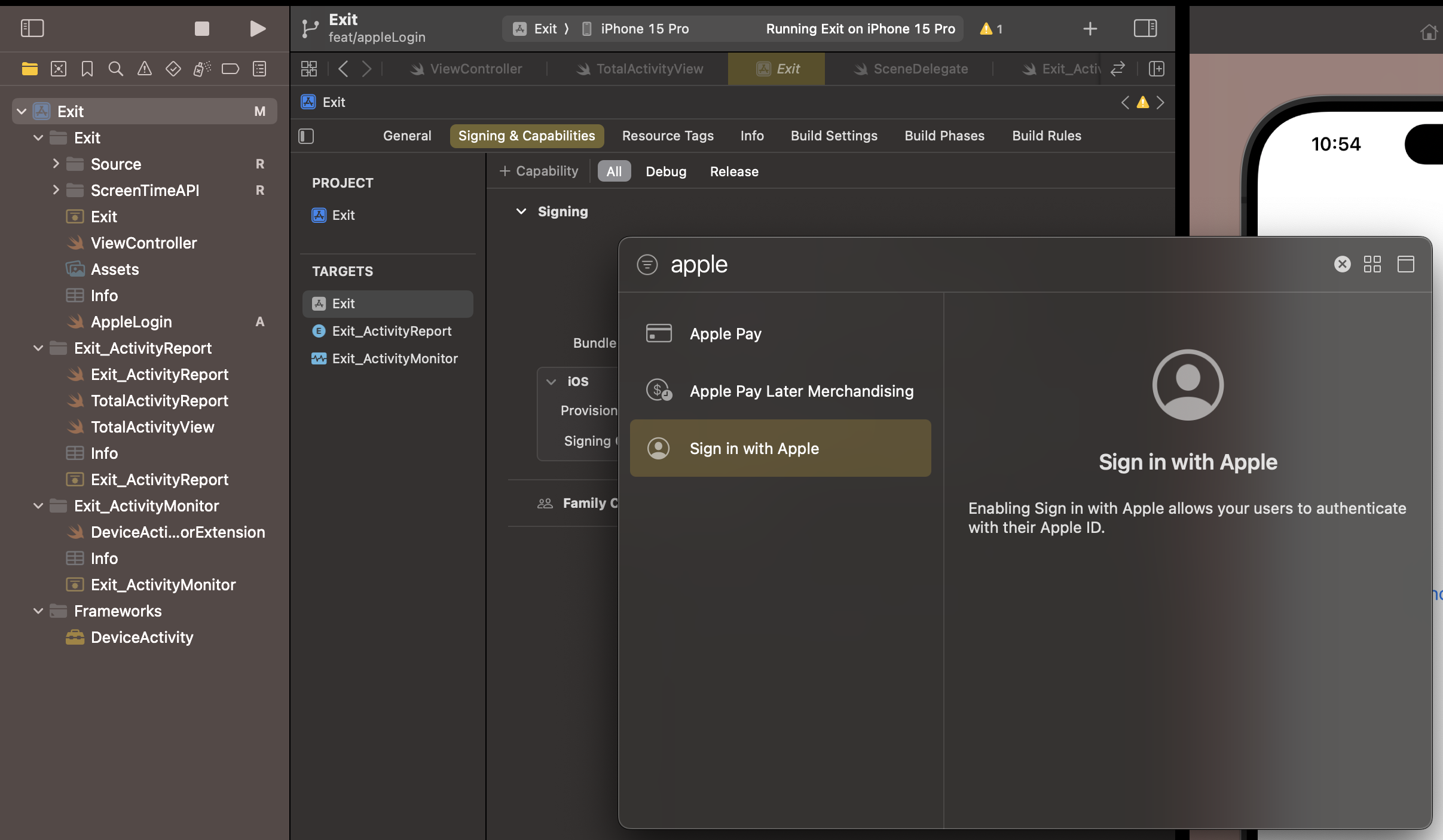Viewport: 1443px width, 840px height.
Task: Open the Issue navigator warning icon
Action: click(x=144, y=69)
